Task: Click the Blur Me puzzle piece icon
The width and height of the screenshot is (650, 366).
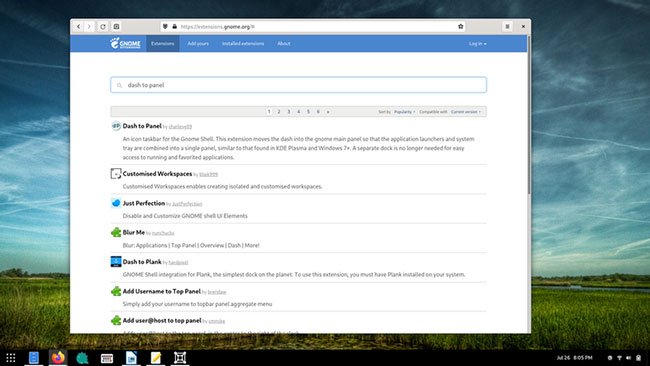Action: click(116, 232)
